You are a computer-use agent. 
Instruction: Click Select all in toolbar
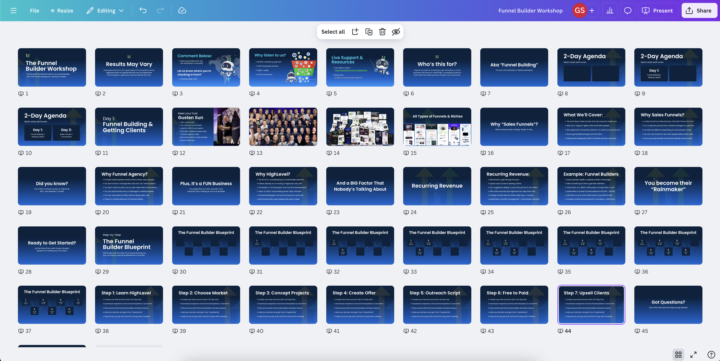click(333, 32)
